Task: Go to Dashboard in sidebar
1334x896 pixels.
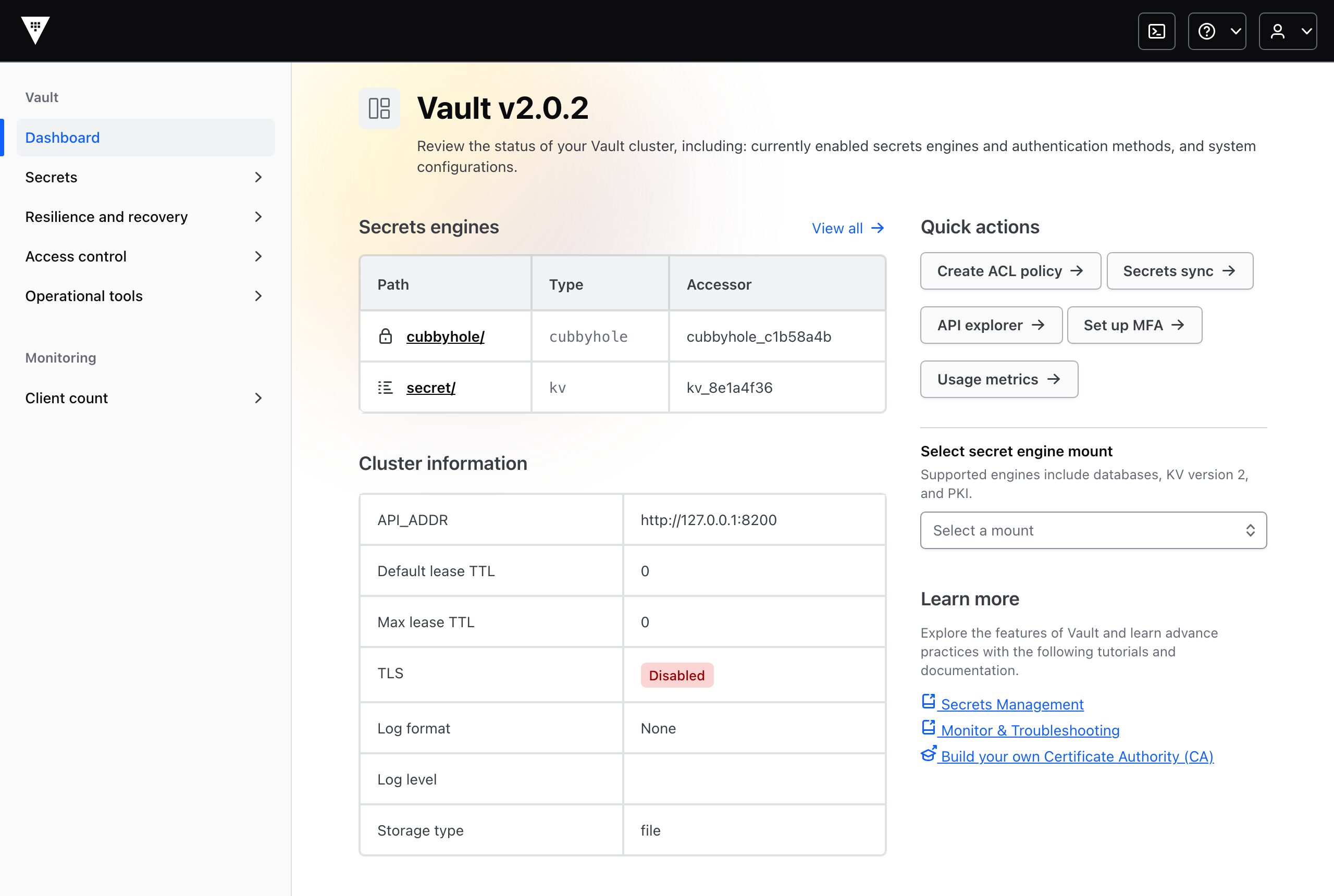Action: click(x=146, y=138)
